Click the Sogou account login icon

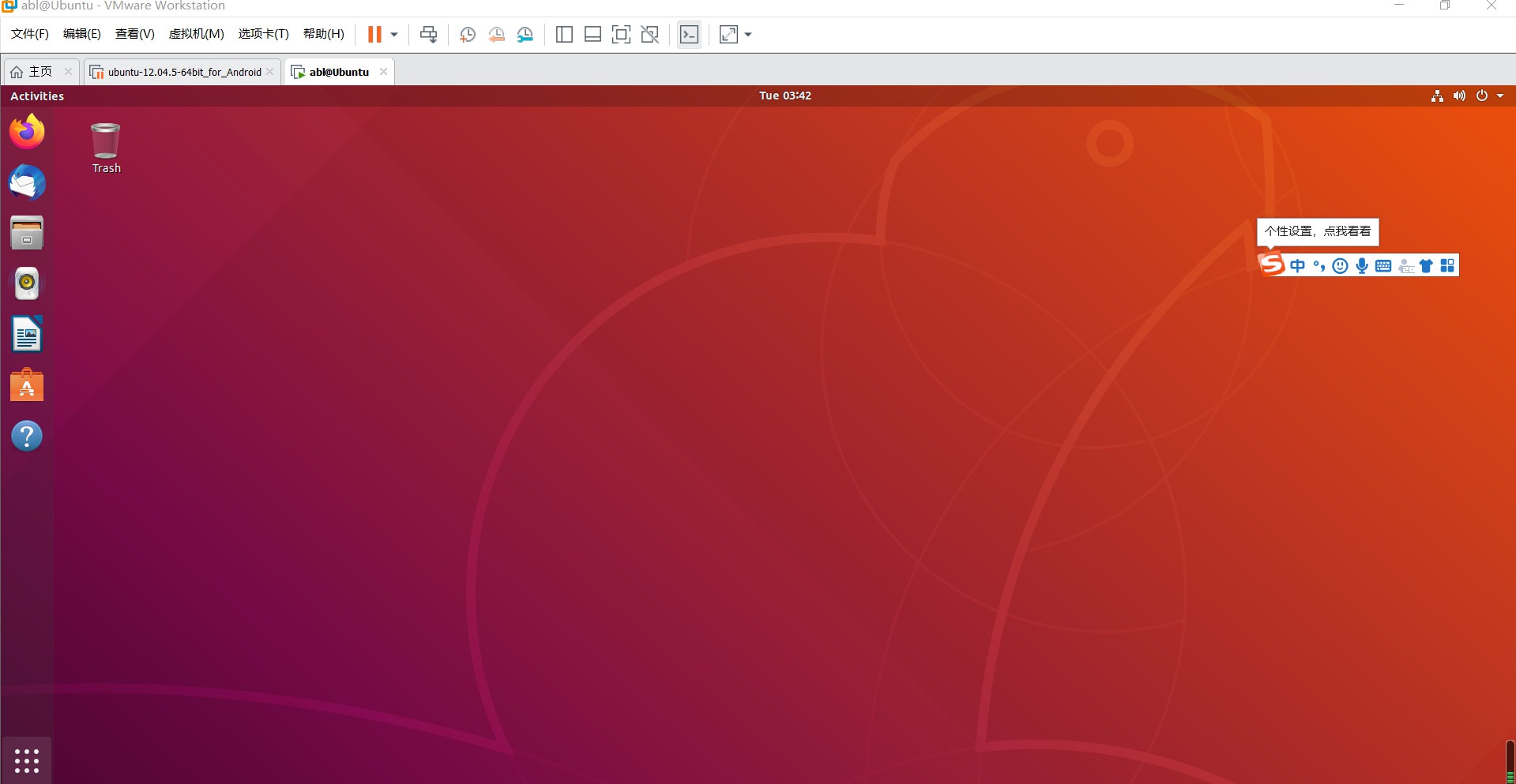coord(1405,266)
